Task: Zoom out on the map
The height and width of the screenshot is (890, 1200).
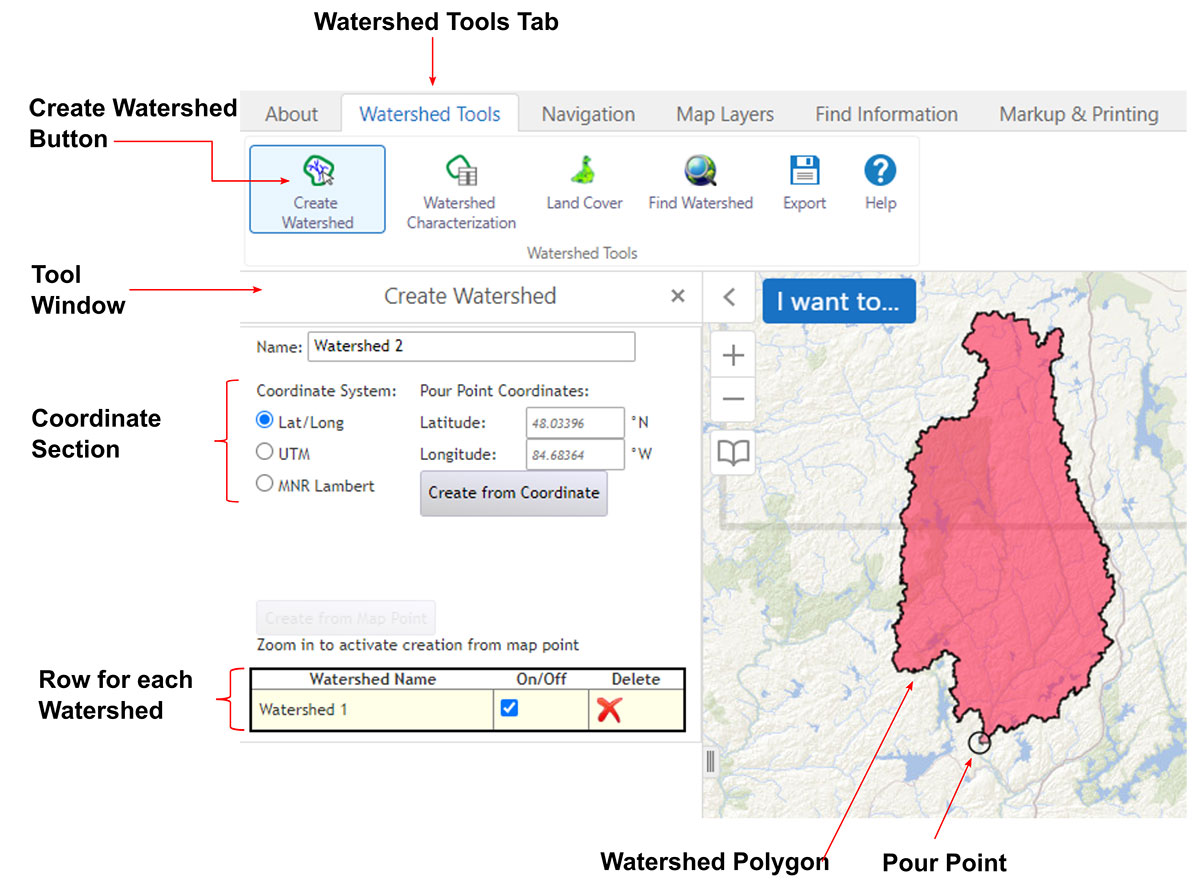Action: coord(733,399)
